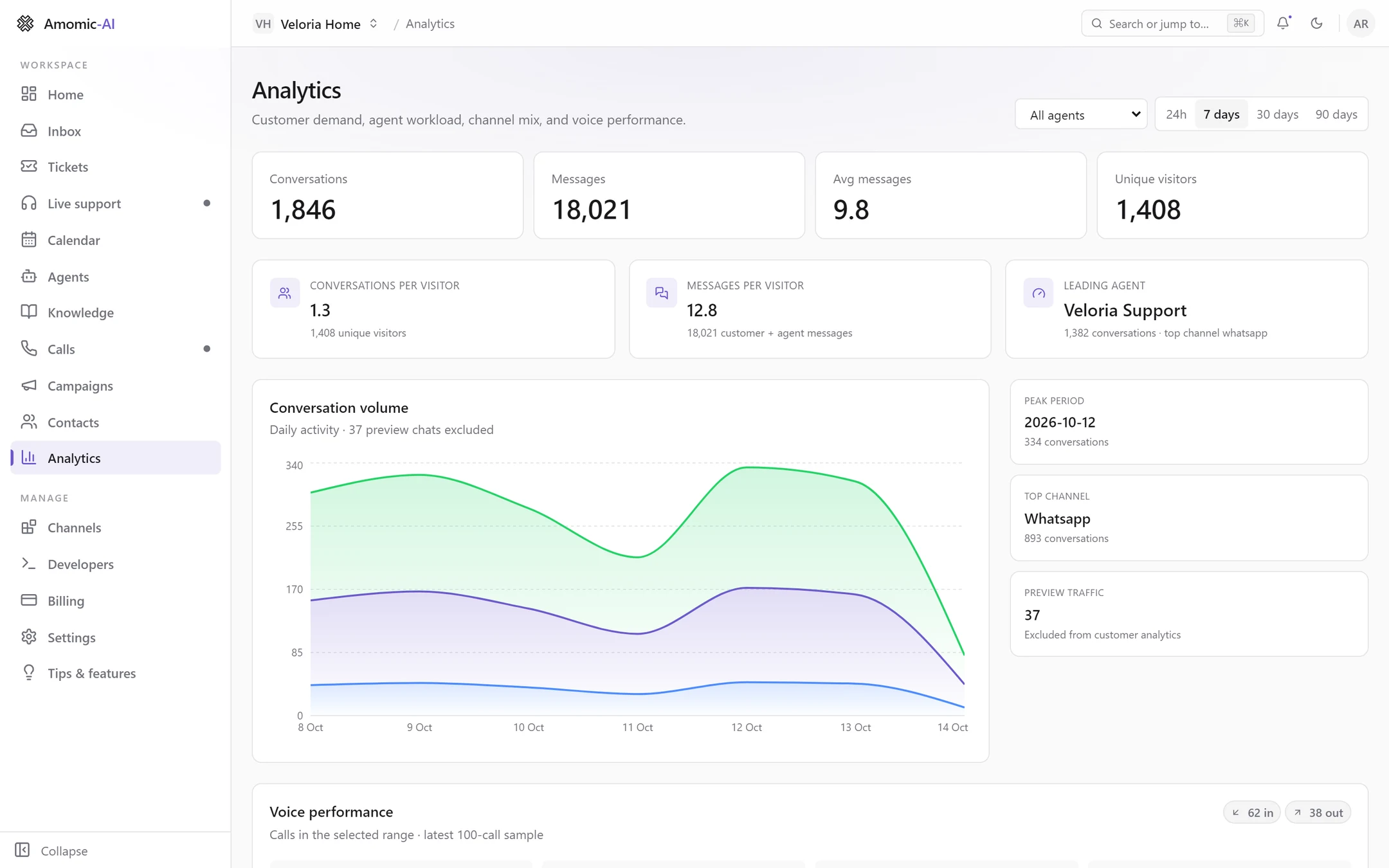Open Inbox via its tray icon
Screen dimensions: 1389x868
pos(29,131)
